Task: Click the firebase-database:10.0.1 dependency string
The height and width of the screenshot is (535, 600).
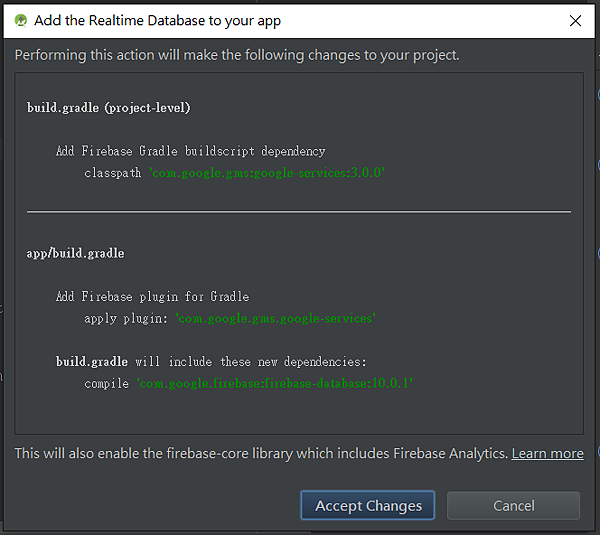Action: click(275, 383)
